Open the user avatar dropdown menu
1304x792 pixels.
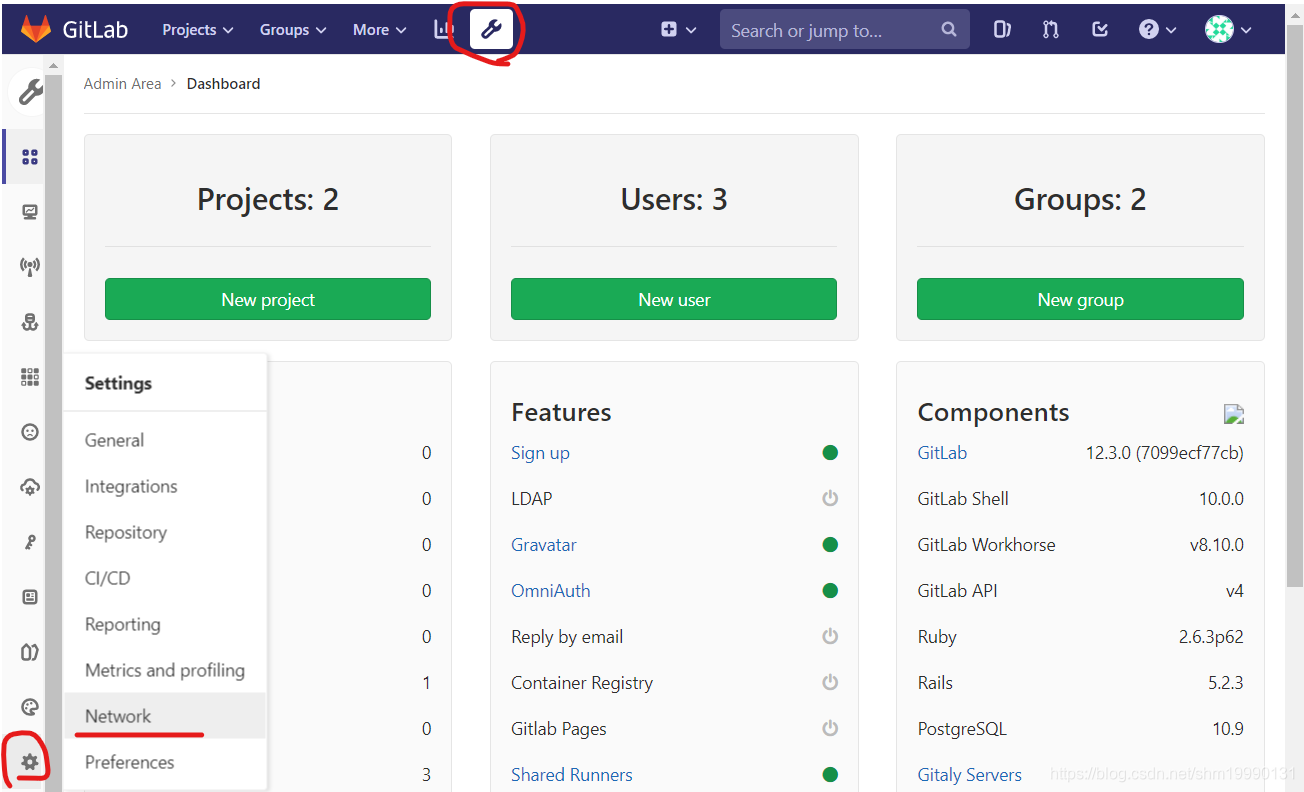click(x=1228, y=30)
